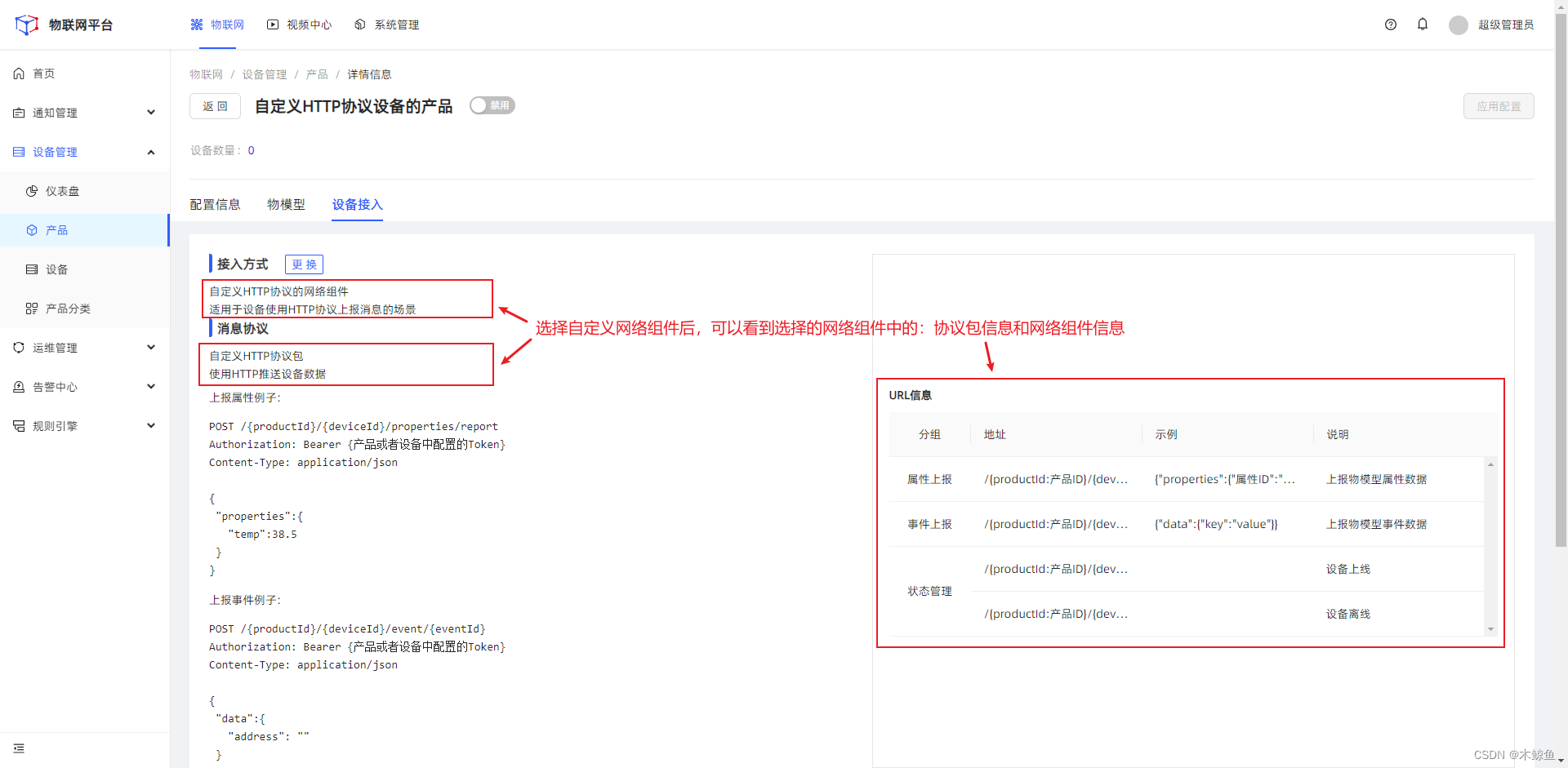This screenshot has width=1568, height=768.
Task: Click the 产品 cube sidebar icon
Action: coord(32,230)
